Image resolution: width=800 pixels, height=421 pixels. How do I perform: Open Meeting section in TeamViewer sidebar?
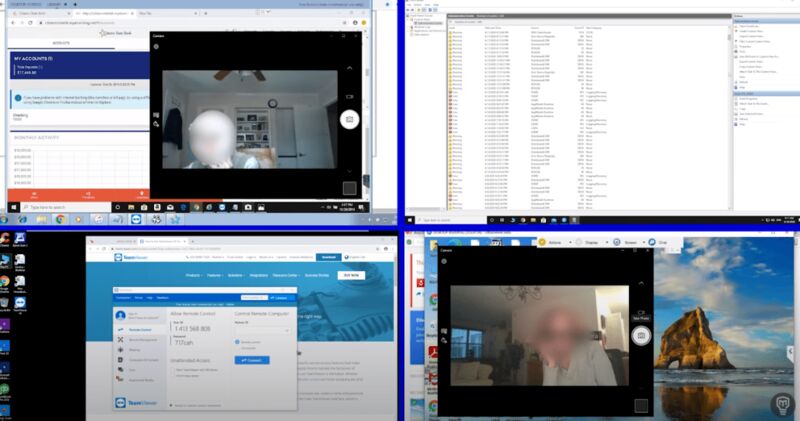136,350
